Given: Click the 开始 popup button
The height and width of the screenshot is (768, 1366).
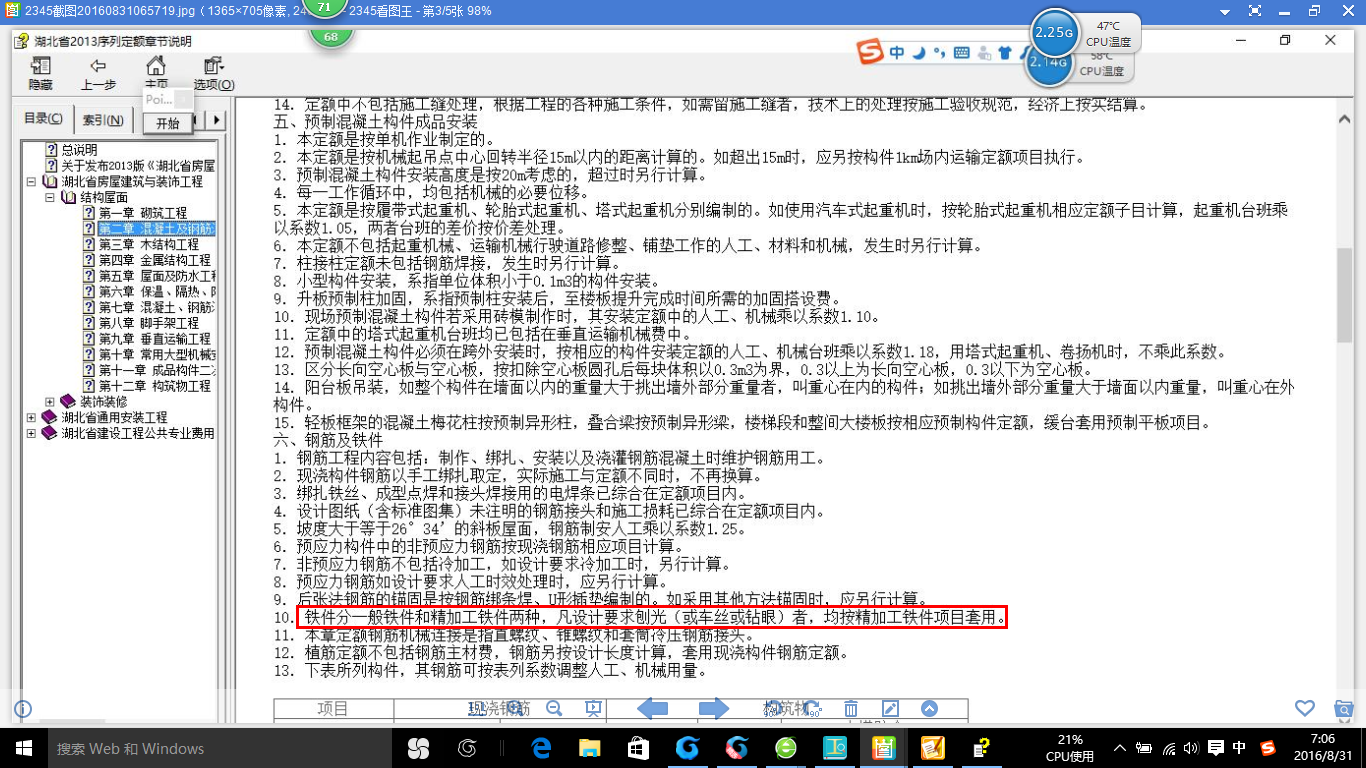Looking at the screenshot, I should click(167, 124).
